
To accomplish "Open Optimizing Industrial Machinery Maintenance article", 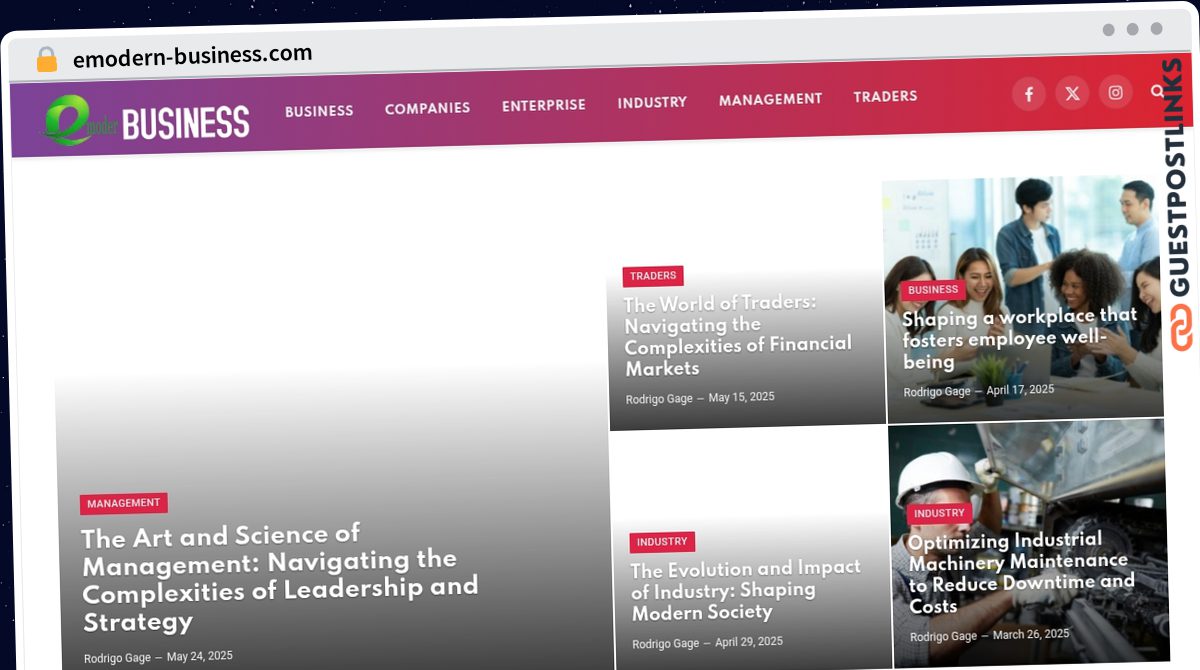I will pos(1021,571).
